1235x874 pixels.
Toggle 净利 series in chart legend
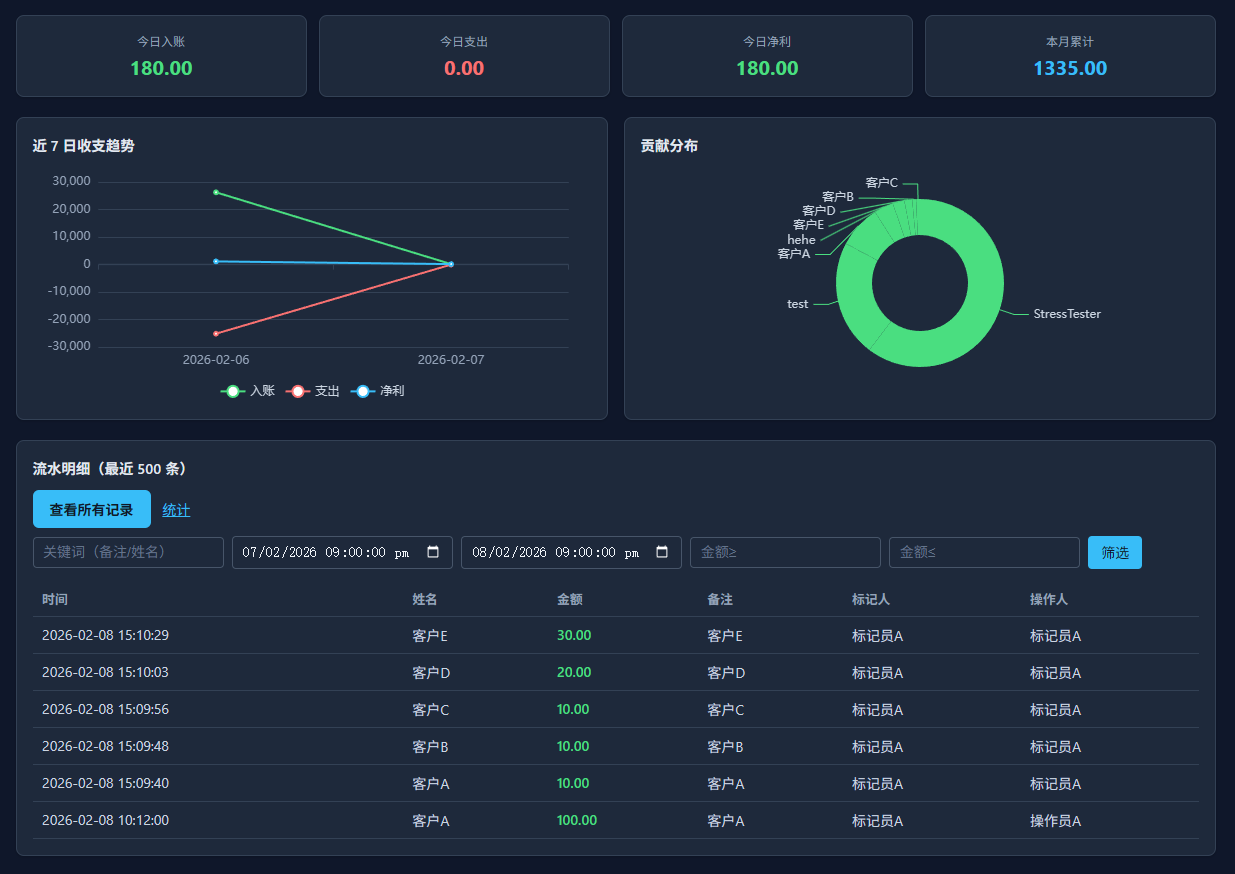pos(378,391)
